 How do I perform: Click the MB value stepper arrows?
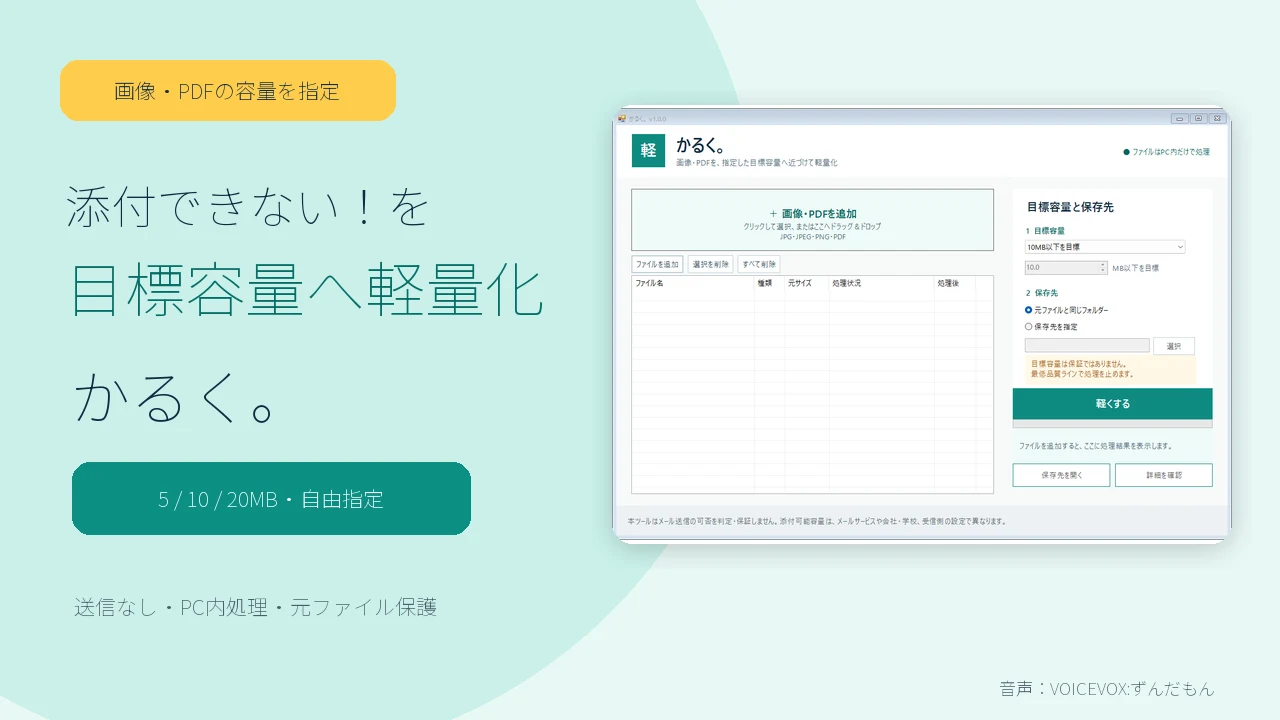coord(1103,268)
